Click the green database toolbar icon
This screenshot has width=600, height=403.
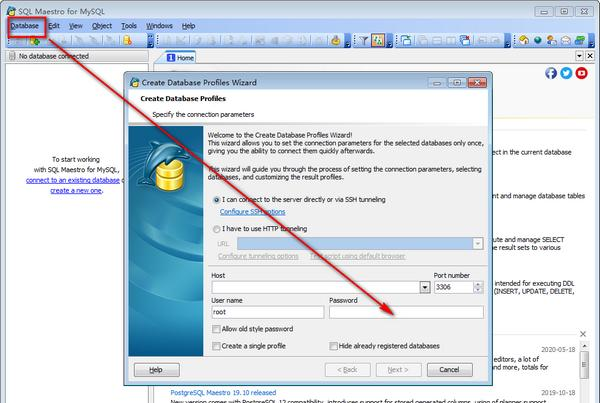(35, 41)
